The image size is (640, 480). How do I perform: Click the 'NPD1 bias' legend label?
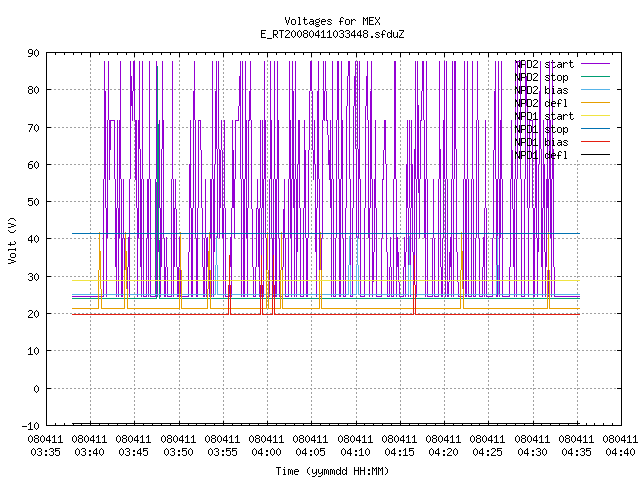[x=541, y=142]
